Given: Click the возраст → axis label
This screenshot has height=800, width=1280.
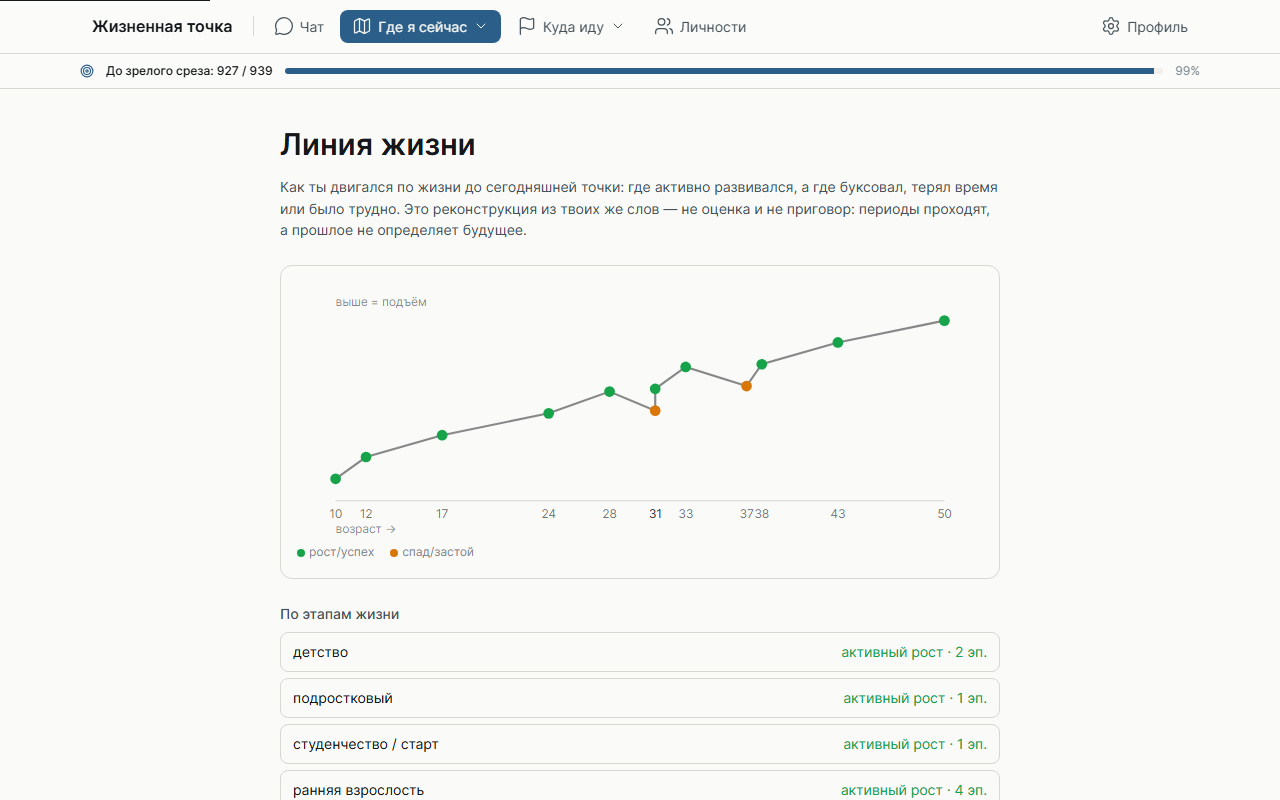Looking at the screenshot, I should coord(366,529).
